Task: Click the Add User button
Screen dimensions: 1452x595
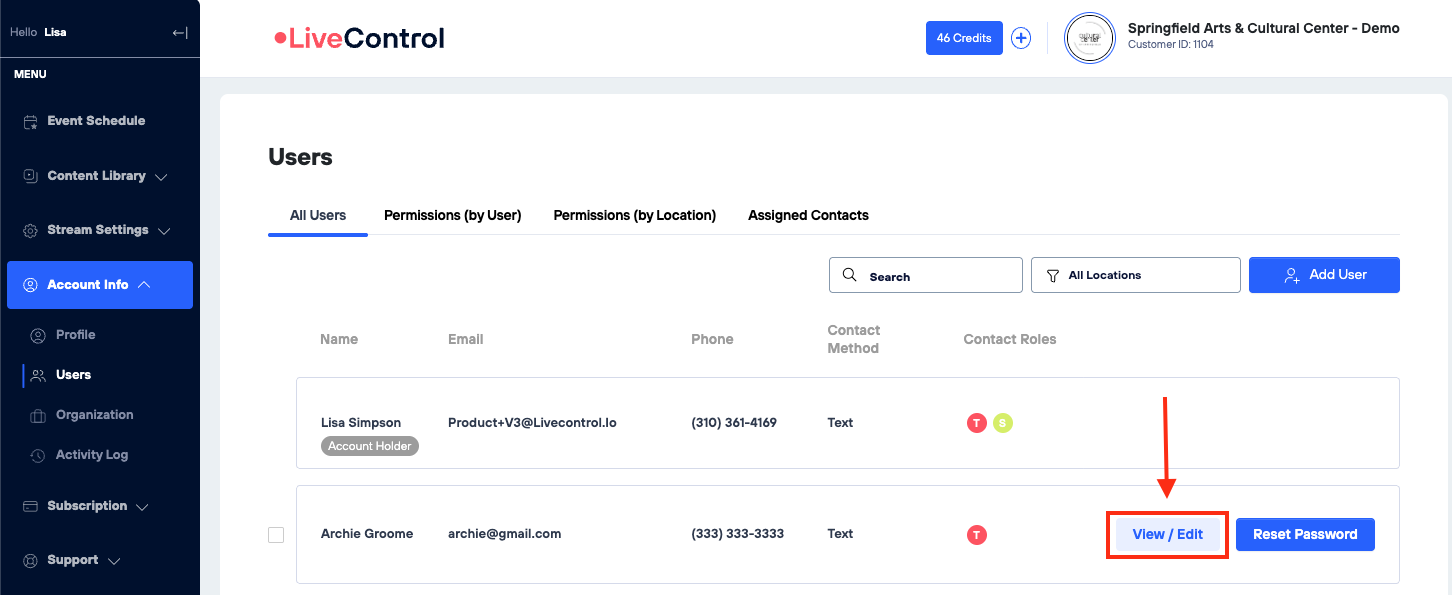Action: tap(1324, 275)
